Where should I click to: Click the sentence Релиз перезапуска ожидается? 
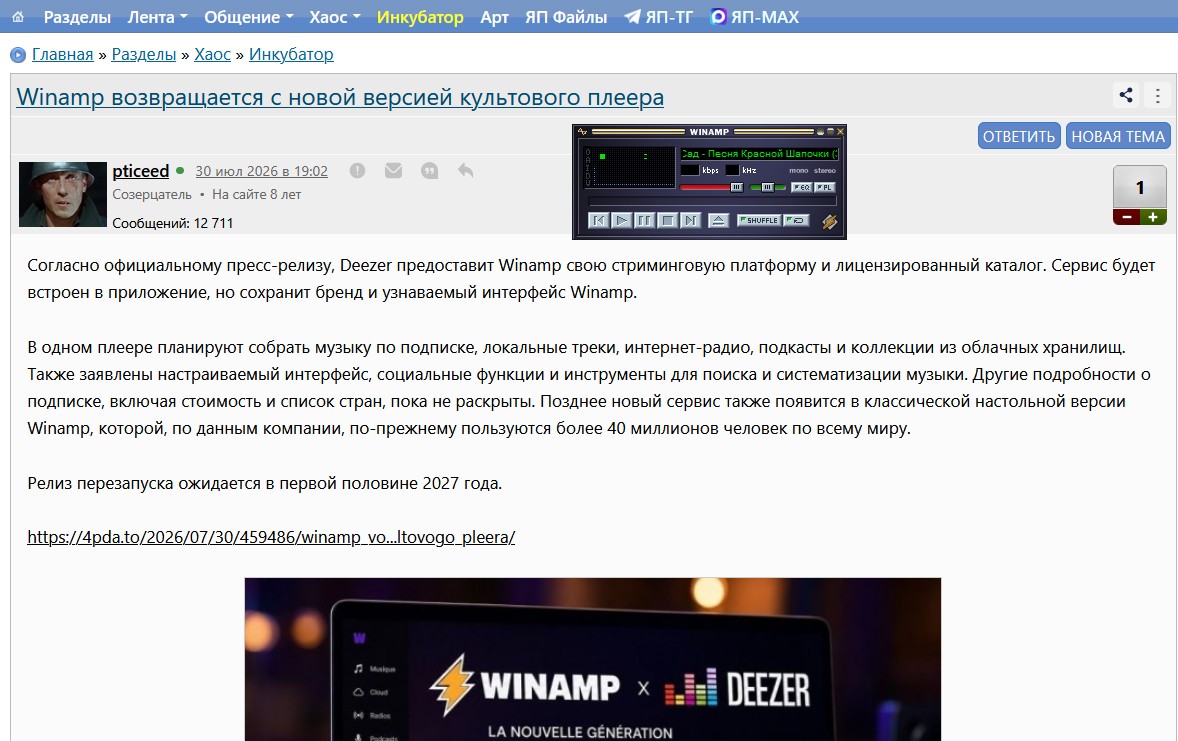pos(264,483)
